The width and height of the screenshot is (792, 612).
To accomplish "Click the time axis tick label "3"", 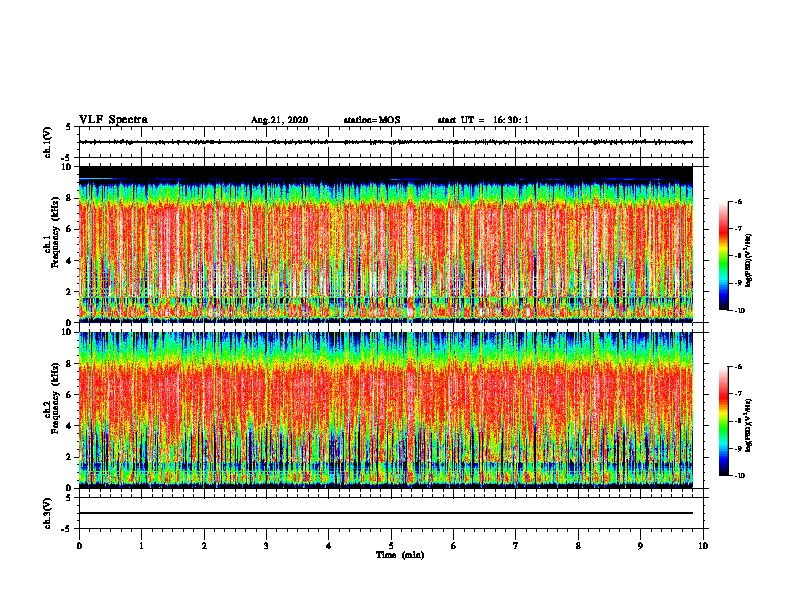I will tap(266, 546).
